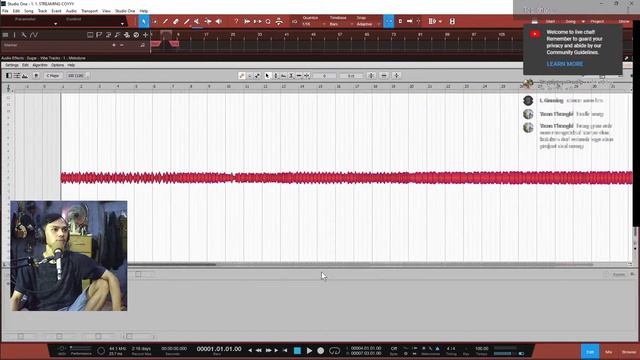The width and height of the screenshot is (640, 360).
Task: Select the Mute tool in top toolbar
Action: point(197,21)
